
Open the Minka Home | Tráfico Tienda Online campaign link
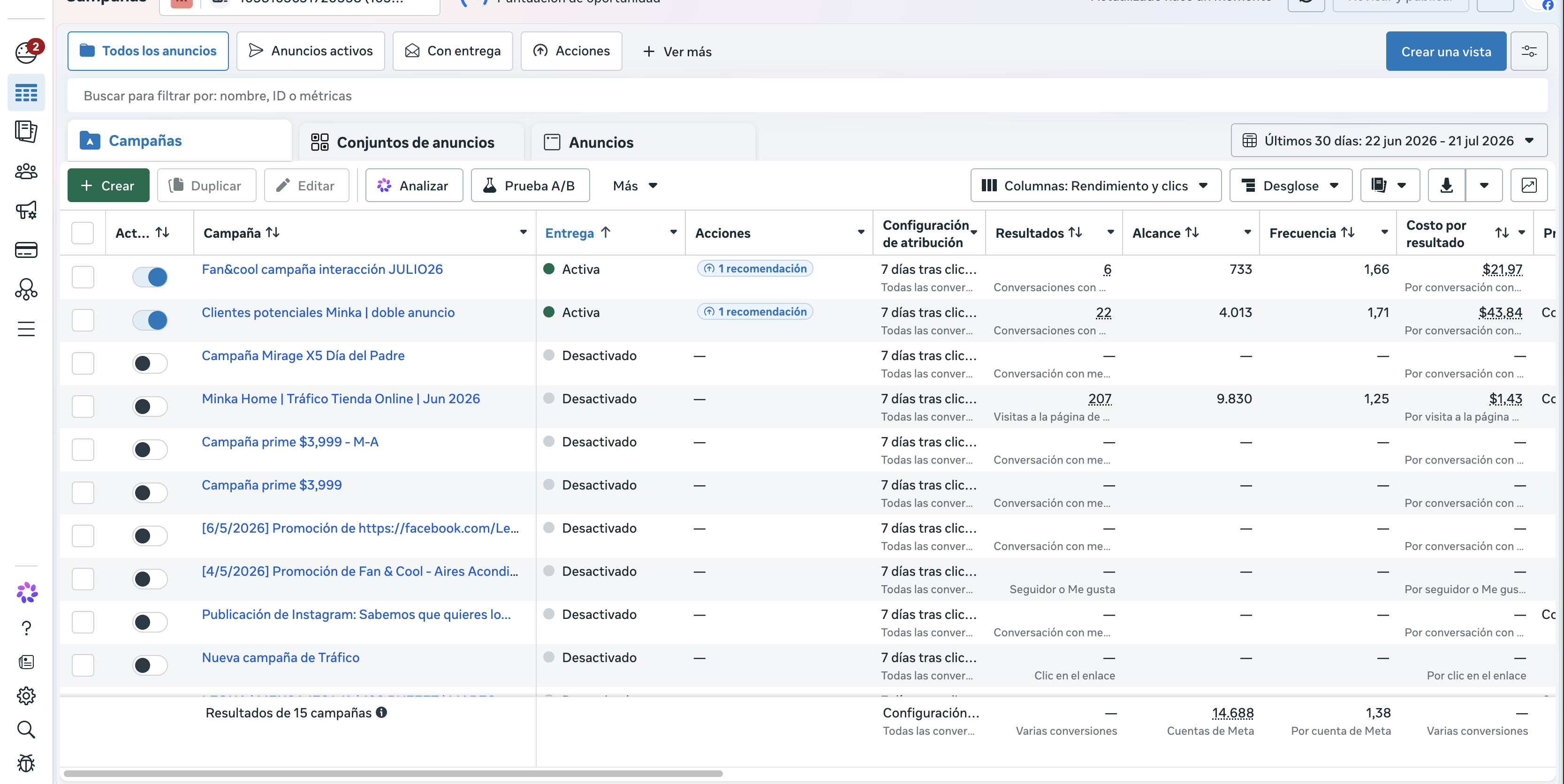coord(341,399)
